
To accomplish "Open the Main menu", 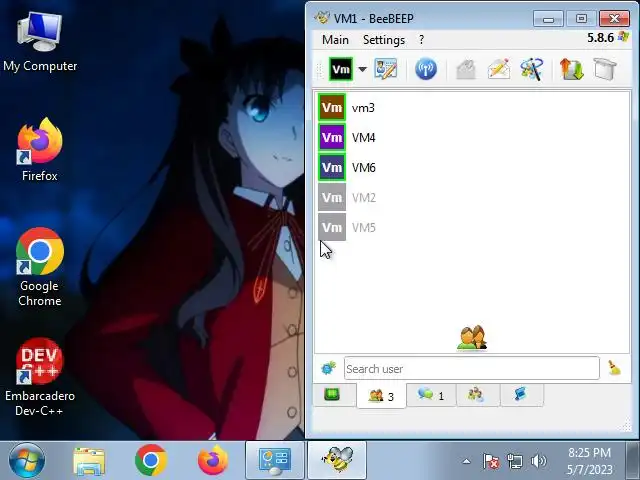I will [x=335, y=40].
